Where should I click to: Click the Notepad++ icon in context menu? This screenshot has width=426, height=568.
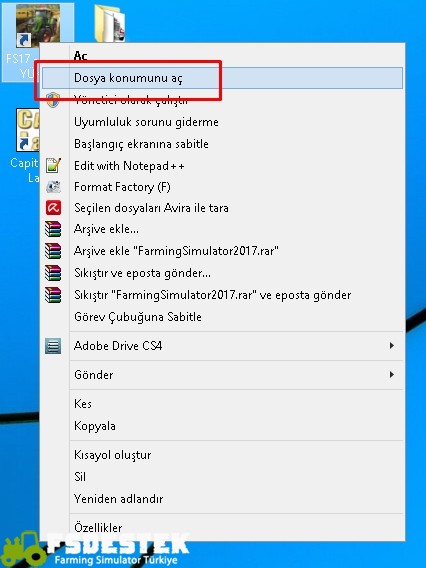click(x=53, y=166)
